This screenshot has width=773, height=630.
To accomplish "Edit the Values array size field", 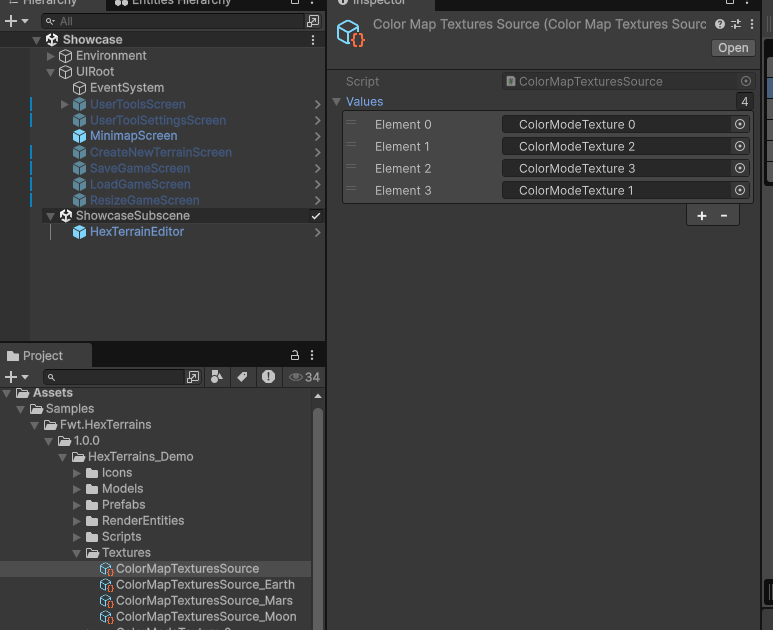I will tap(744, 102).
